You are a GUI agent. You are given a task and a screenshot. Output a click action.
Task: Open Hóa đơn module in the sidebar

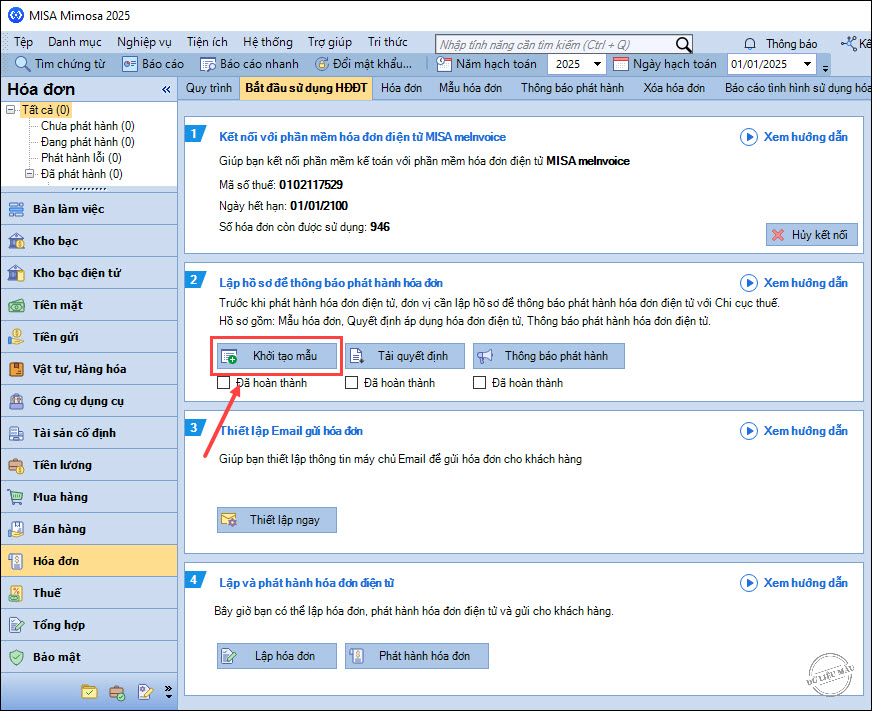[x=89, y=561]
